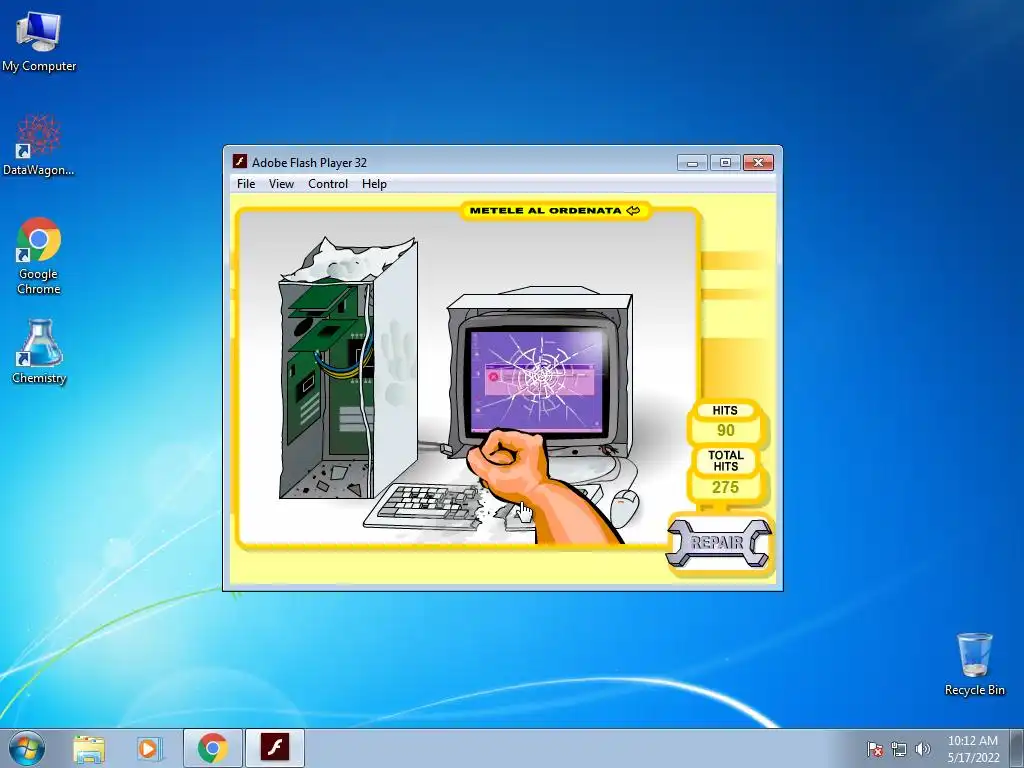Image resolution: width=1024 pixels, height=768 pixels.
Task: Open the taskbar clock showing 10:12 AM
Action: click(x=973, y=749)
